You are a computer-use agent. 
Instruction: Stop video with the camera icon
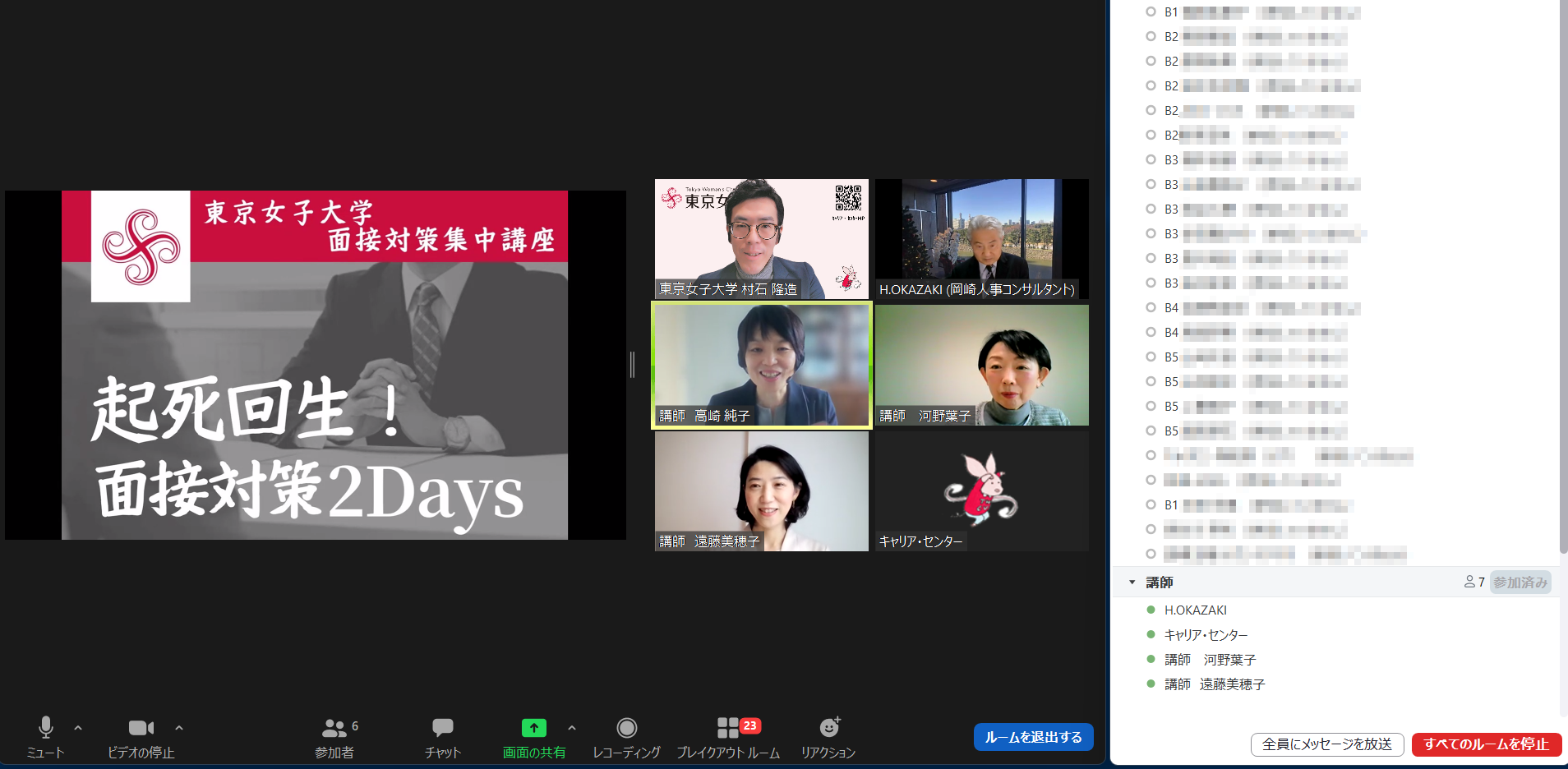click(x=141, y=728)
